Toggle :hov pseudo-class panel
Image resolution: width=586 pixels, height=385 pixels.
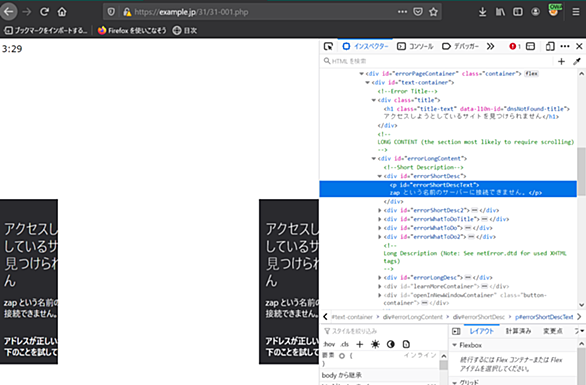click(x=329, y=344)
